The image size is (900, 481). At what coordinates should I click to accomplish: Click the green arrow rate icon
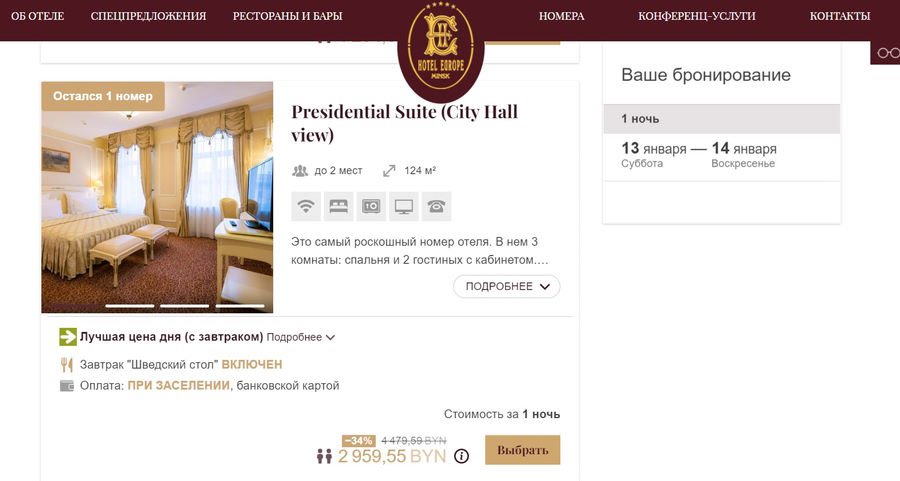tap(68, 337)
